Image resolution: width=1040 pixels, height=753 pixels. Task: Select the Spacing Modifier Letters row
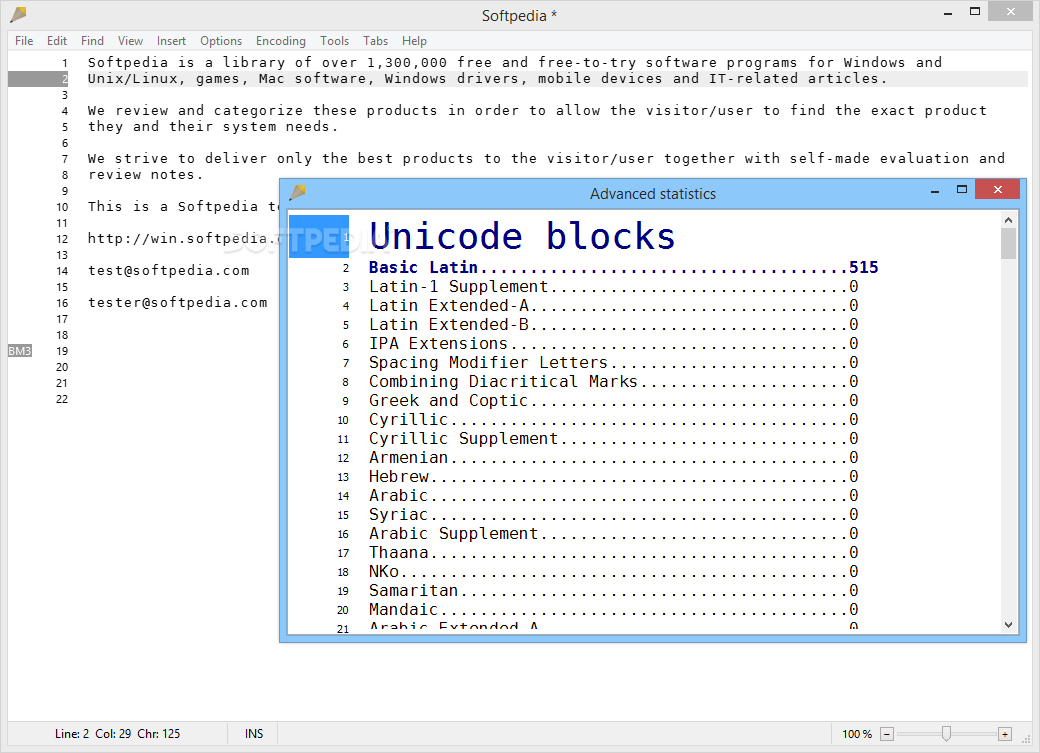tap(614, 363)
